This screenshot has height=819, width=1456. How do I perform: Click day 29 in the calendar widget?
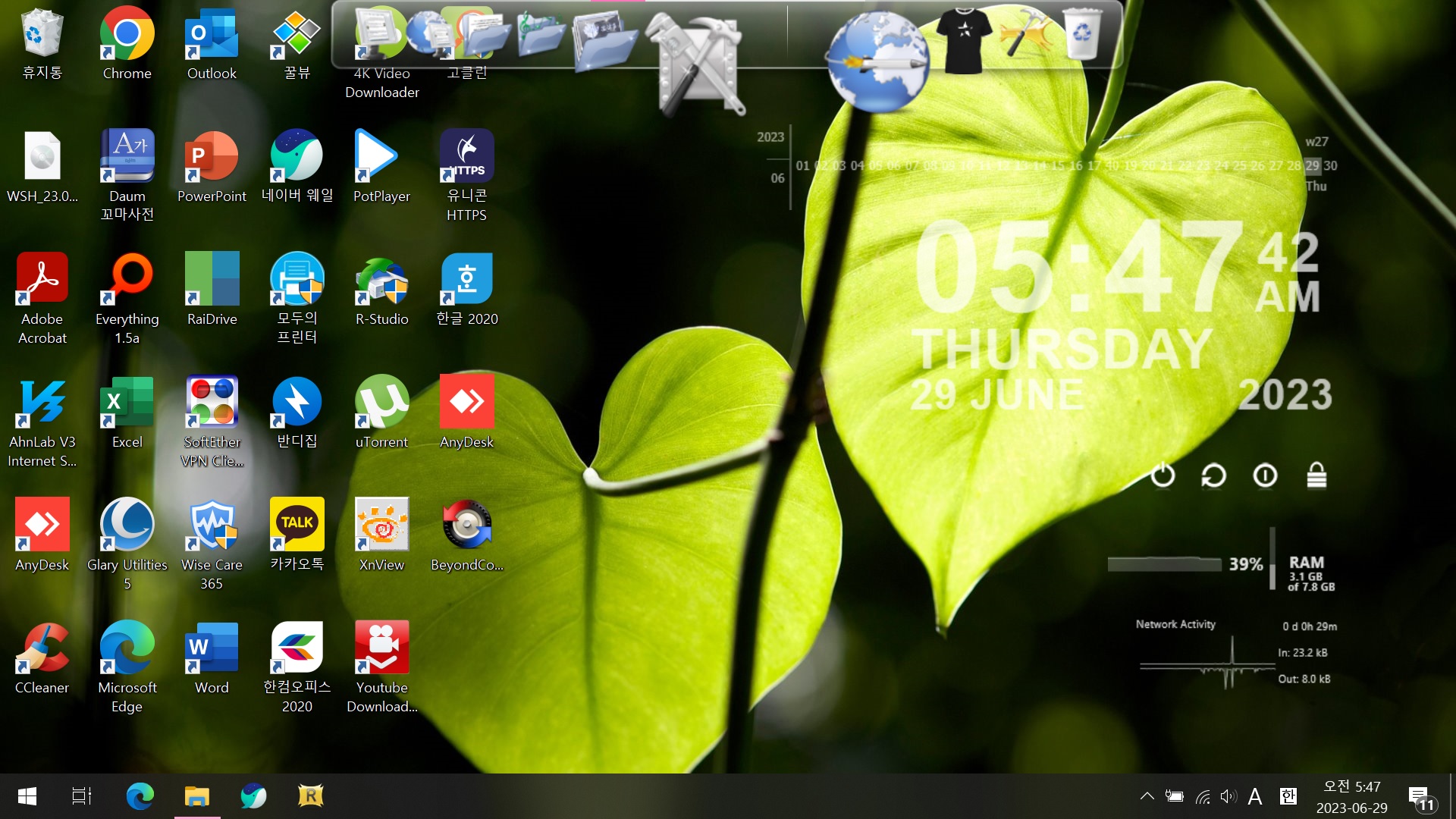(1312, 165)
